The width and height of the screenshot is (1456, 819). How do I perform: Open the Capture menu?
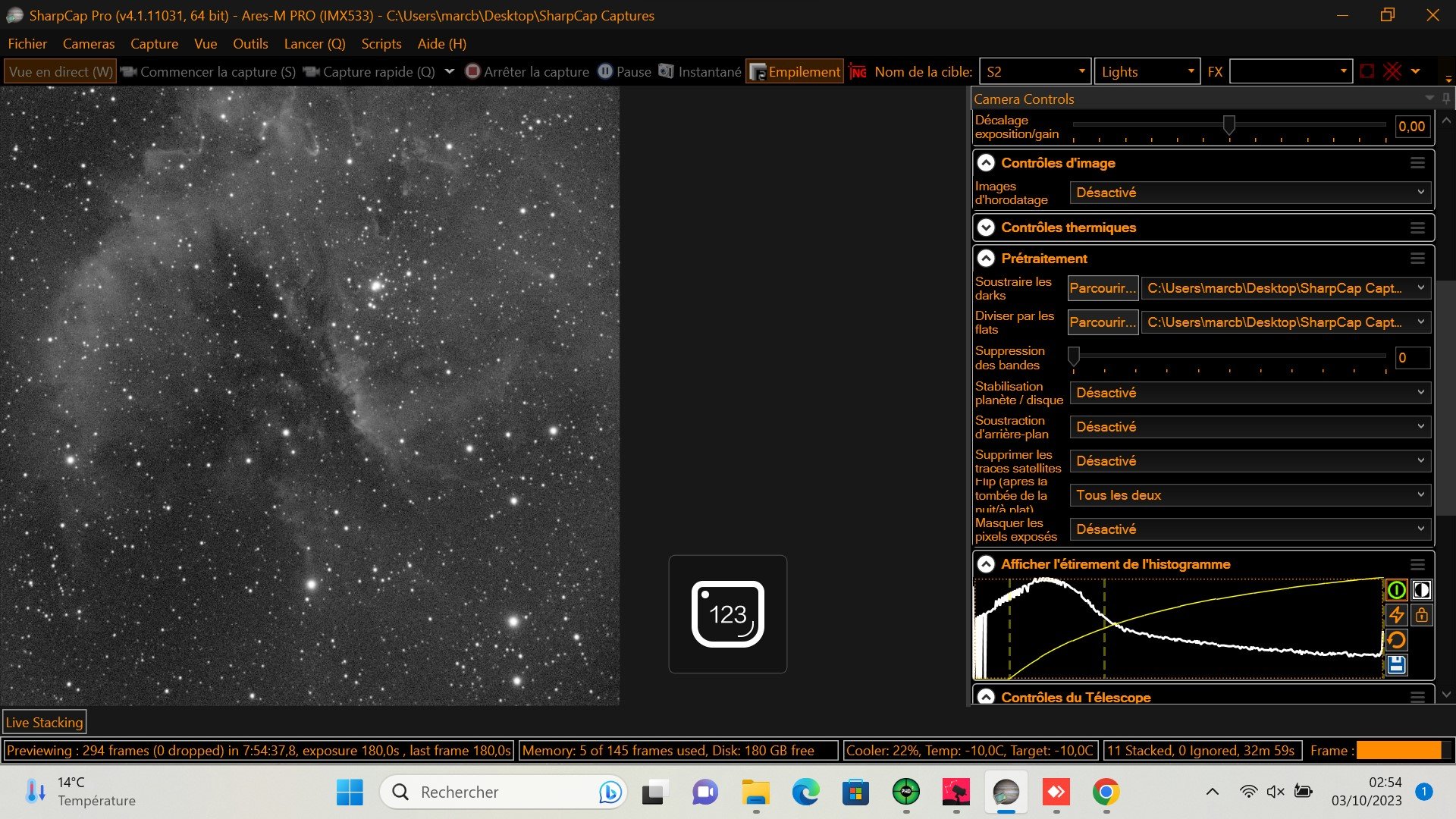pyautogui.click(x=154, y=44)
